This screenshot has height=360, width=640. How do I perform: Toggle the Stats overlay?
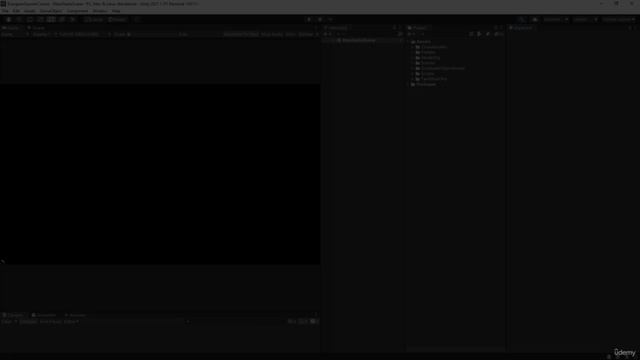[291, 35]
